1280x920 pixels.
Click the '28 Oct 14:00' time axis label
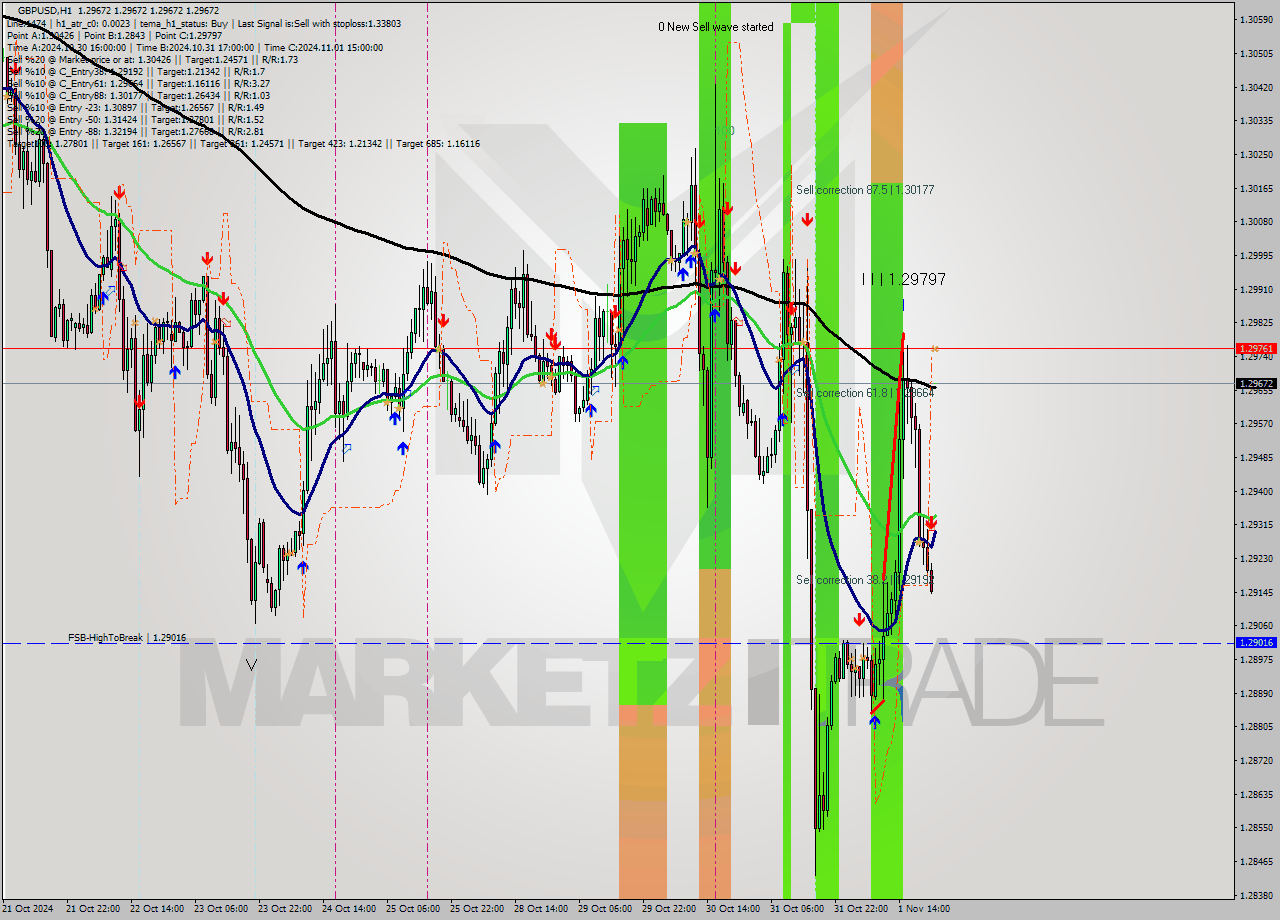click(541, 909)
